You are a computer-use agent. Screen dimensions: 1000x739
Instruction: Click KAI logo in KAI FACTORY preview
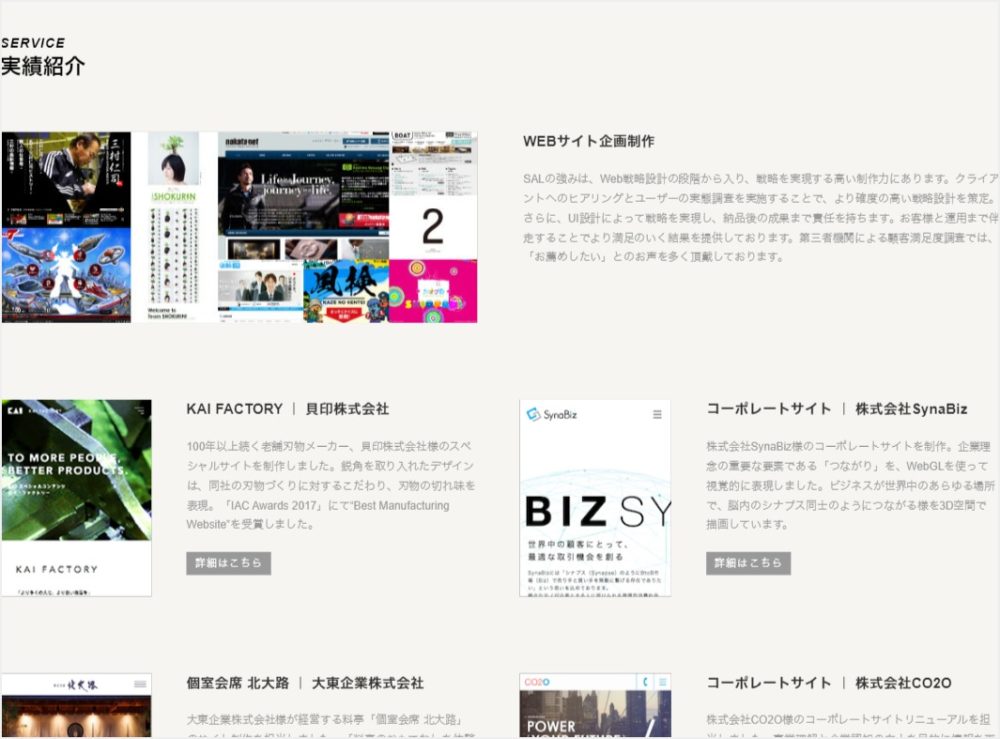[x=14, y=410]
